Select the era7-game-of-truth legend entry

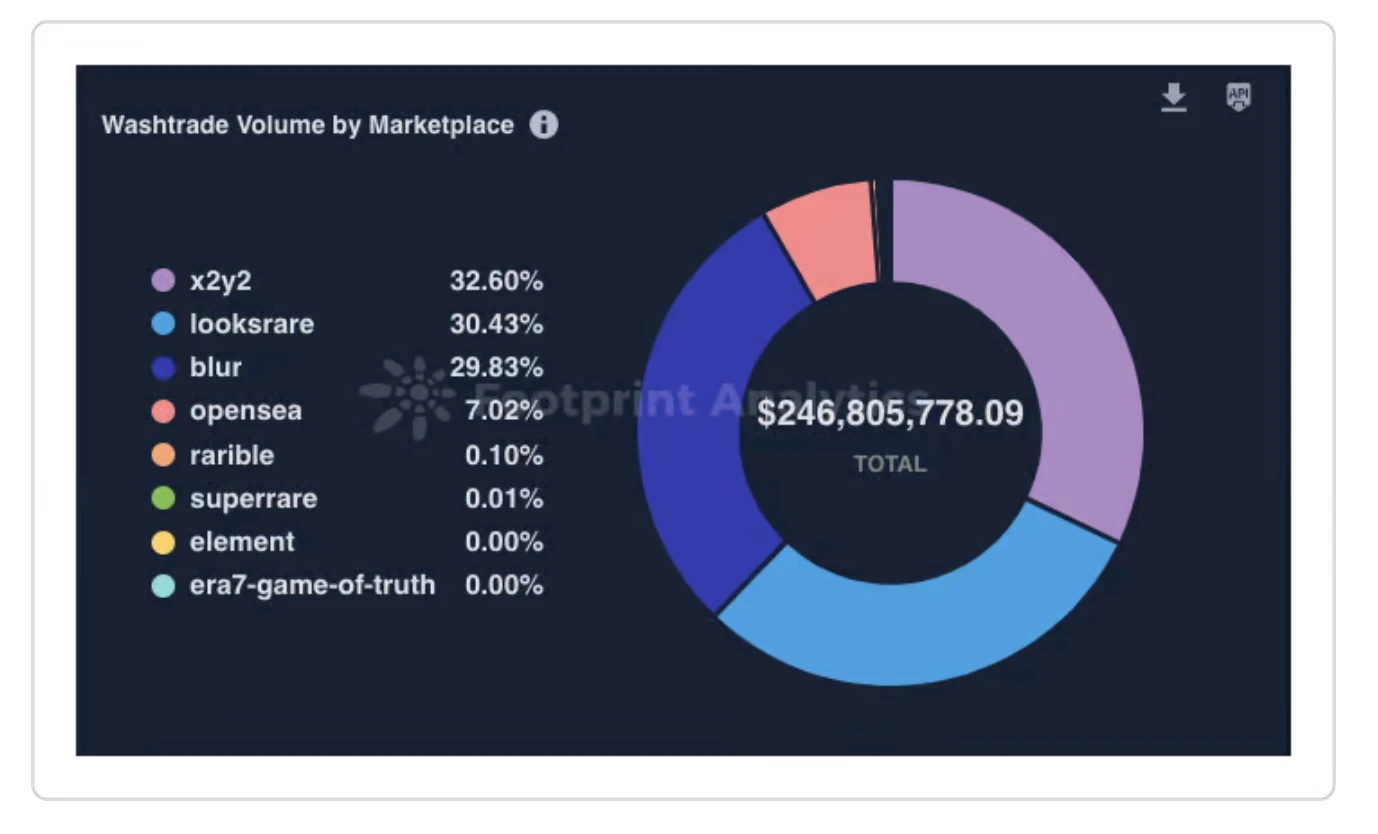point(312,585)
